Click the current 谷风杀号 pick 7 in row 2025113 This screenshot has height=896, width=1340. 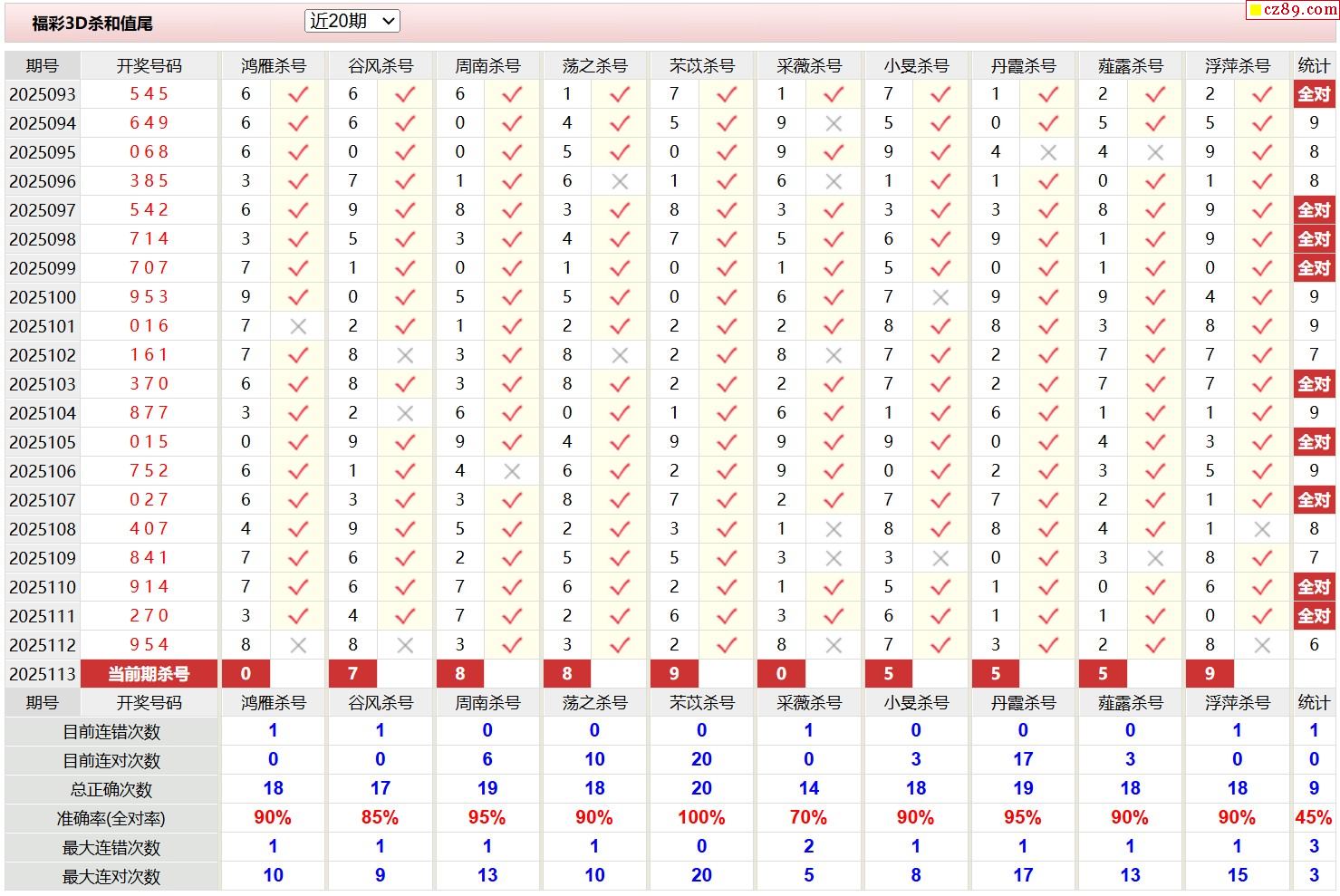coord(352,674)
